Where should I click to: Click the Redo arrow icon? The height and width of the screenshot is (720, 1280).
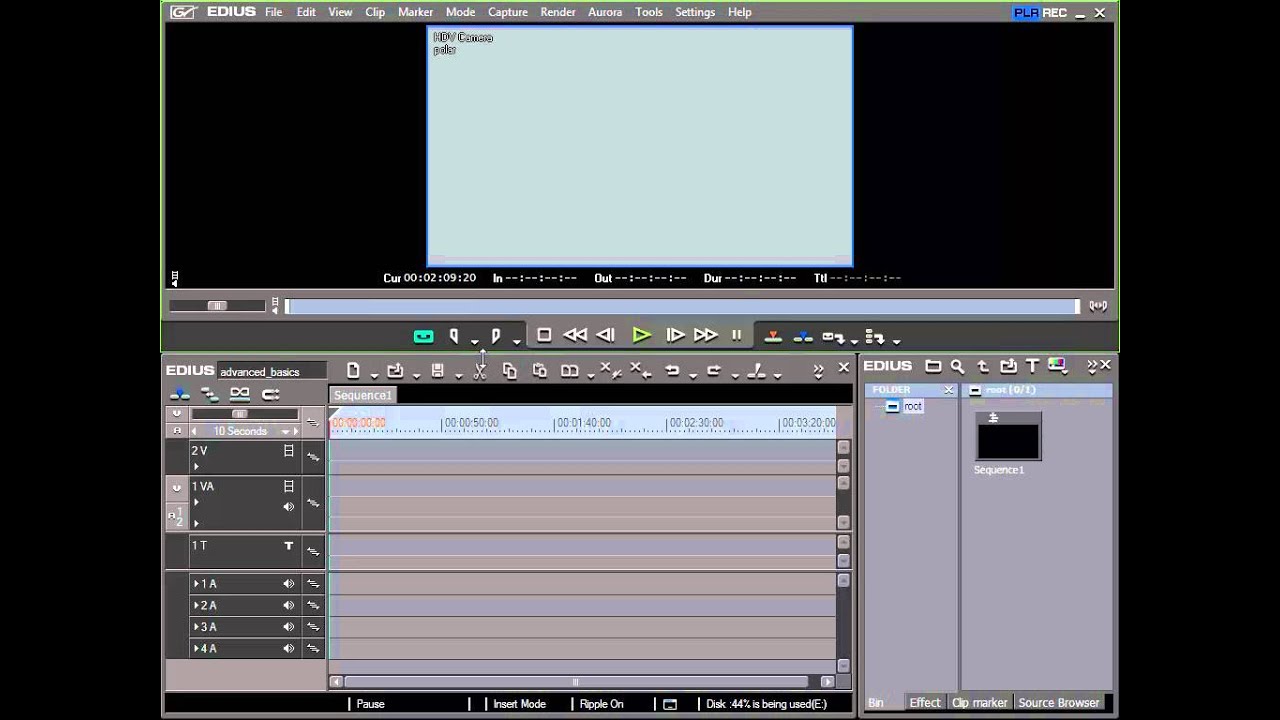714,371
